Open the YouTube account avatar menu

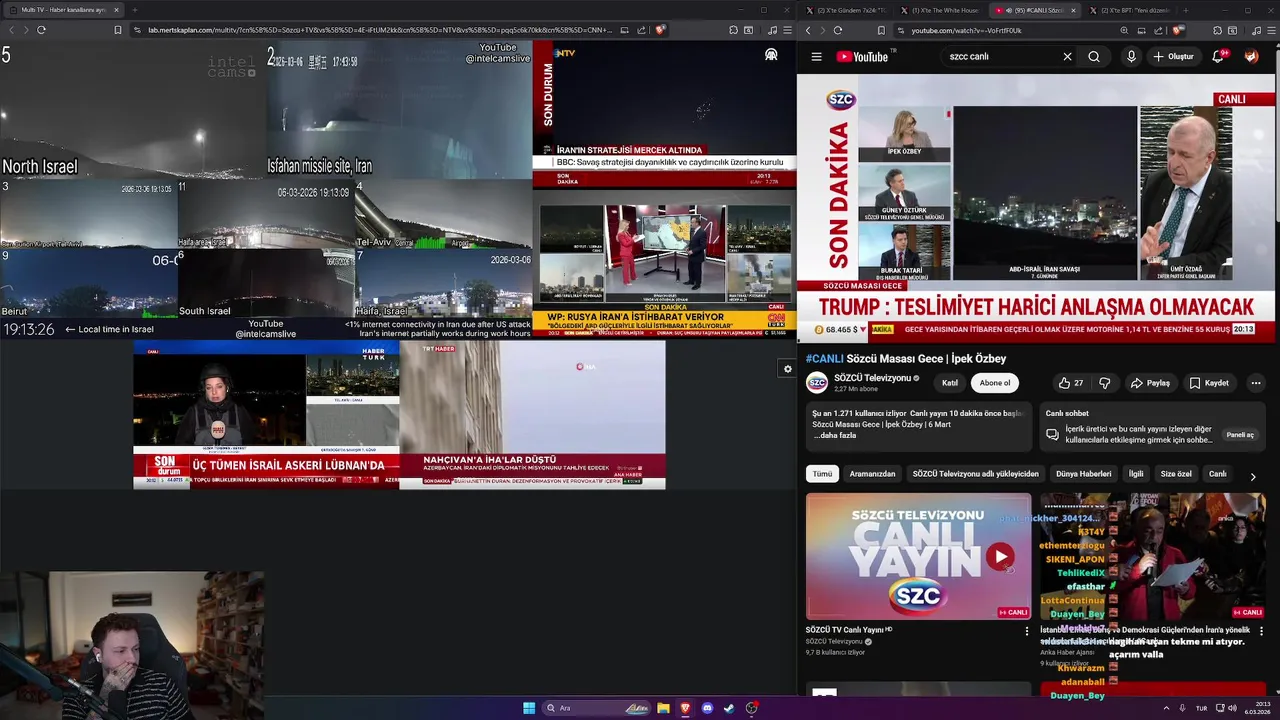(x=1251, y=57)
